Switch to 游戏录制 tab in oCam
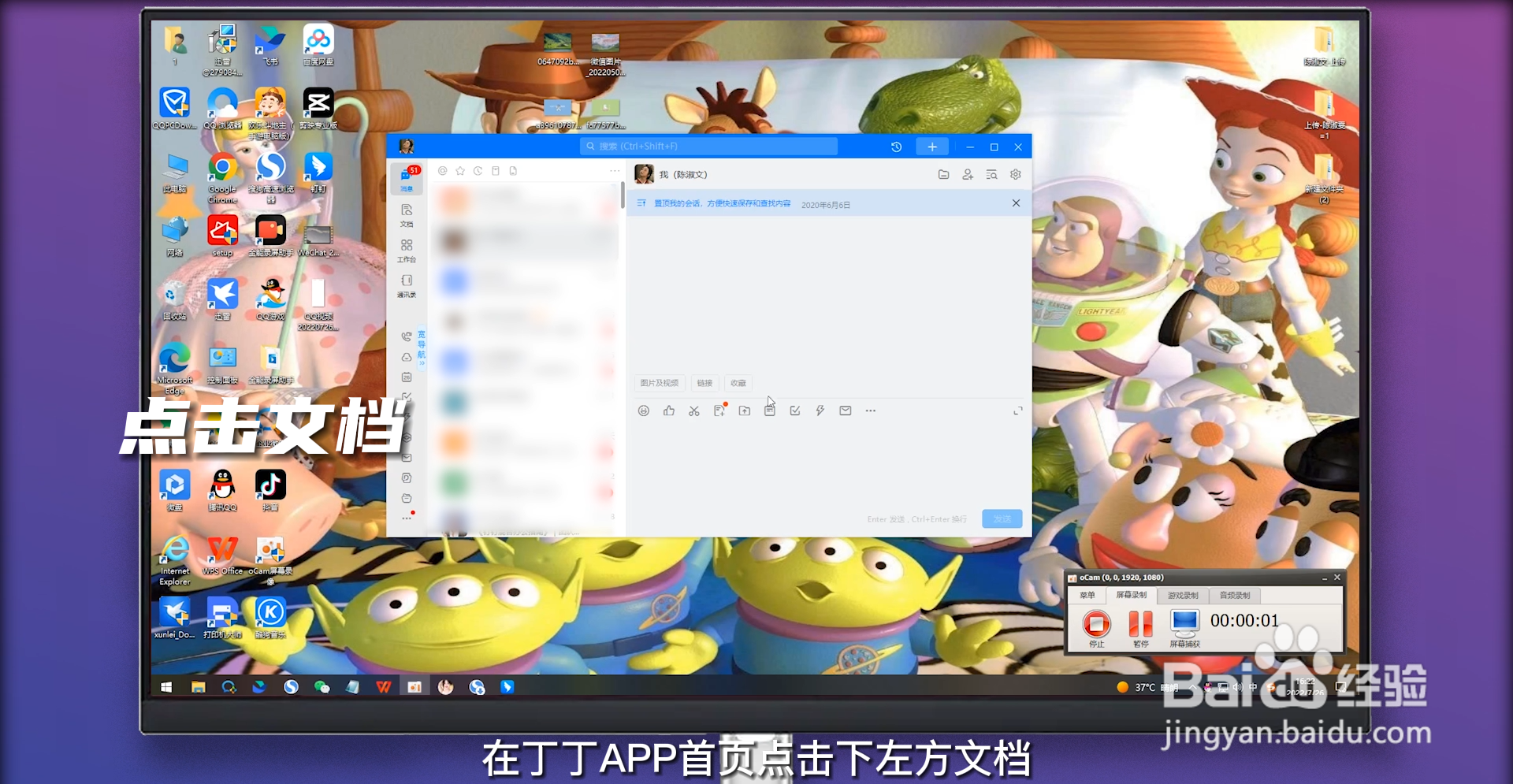Screen dimensions: 1513x784 [1183, 595]
